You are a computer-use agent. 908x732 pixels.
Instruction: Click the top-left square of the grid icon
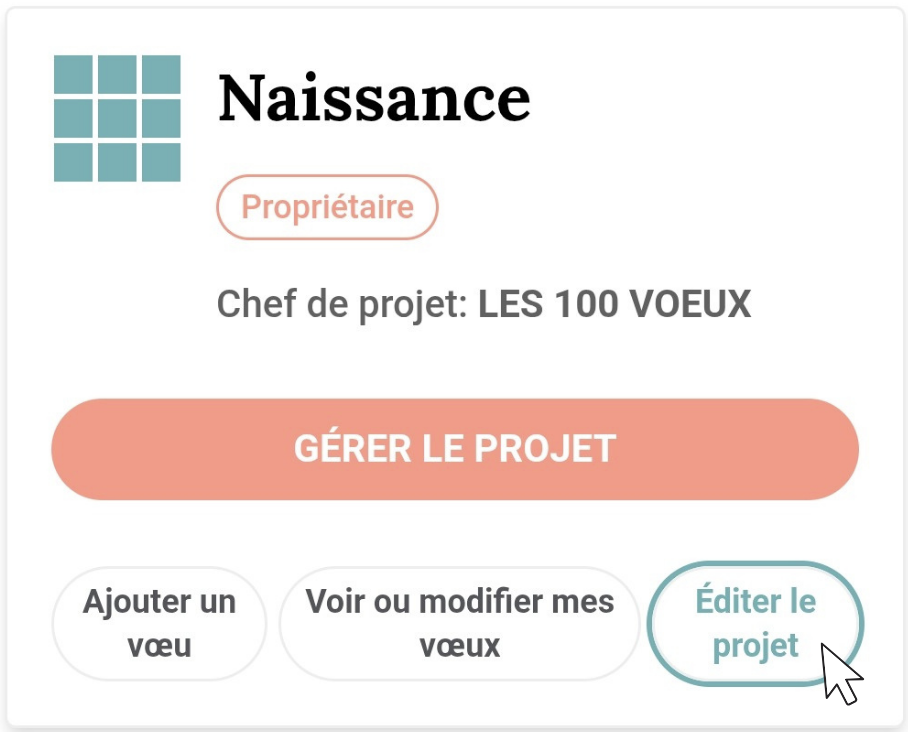tap(73, 74)
